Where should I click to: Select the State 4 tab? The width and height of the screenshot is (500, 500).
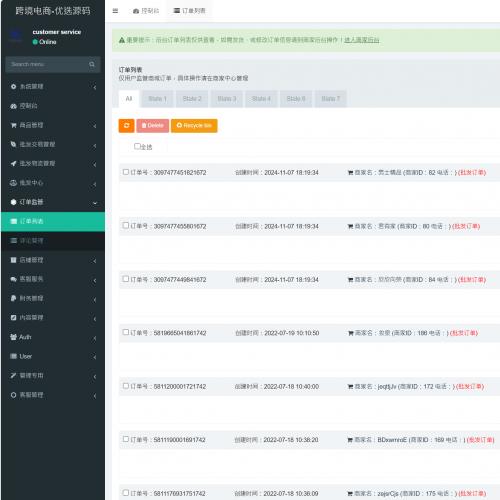pos(261,99)
